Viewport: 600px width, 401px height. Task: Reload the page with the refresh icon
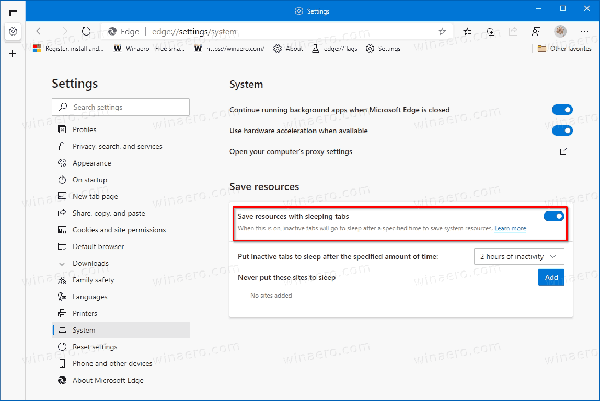pyautogui.click(x=86, y=31)
